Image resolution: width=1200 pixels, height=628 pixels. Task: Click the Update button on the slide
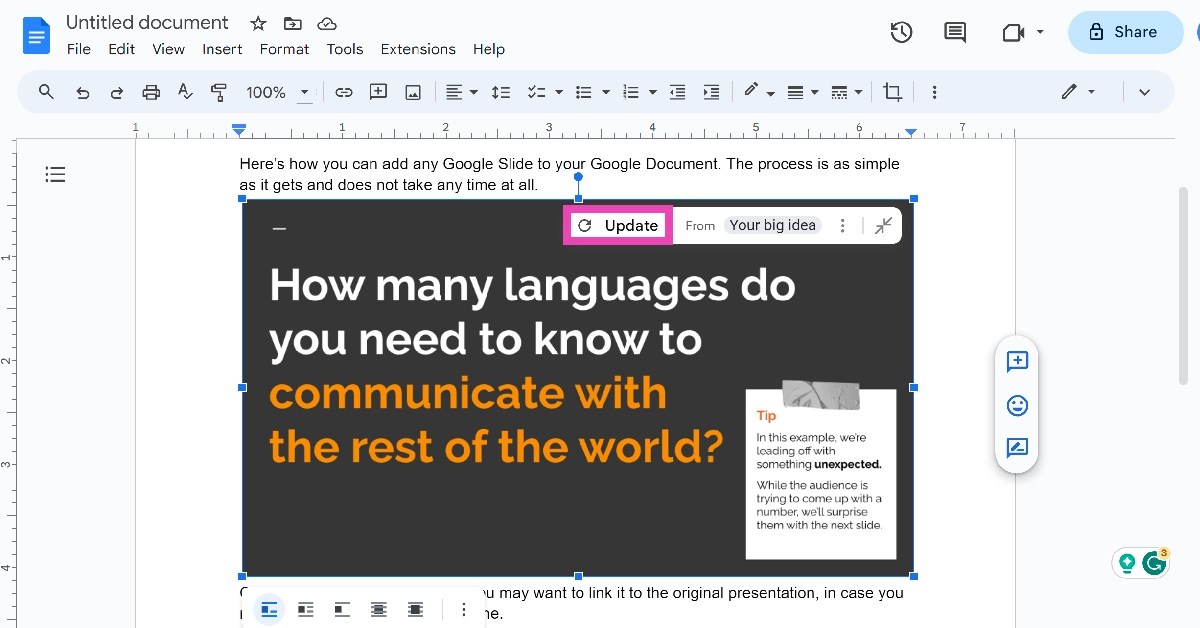tap(618, 224)
